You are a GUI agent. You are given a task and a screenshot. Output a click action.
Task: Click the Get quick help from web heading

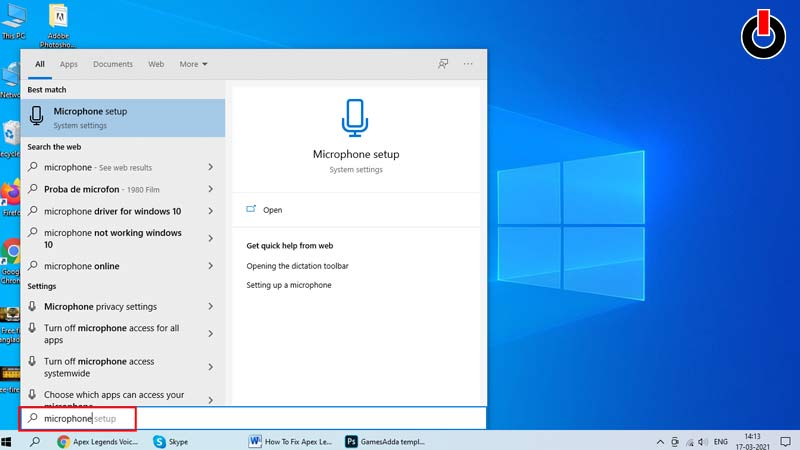point(290,245)
